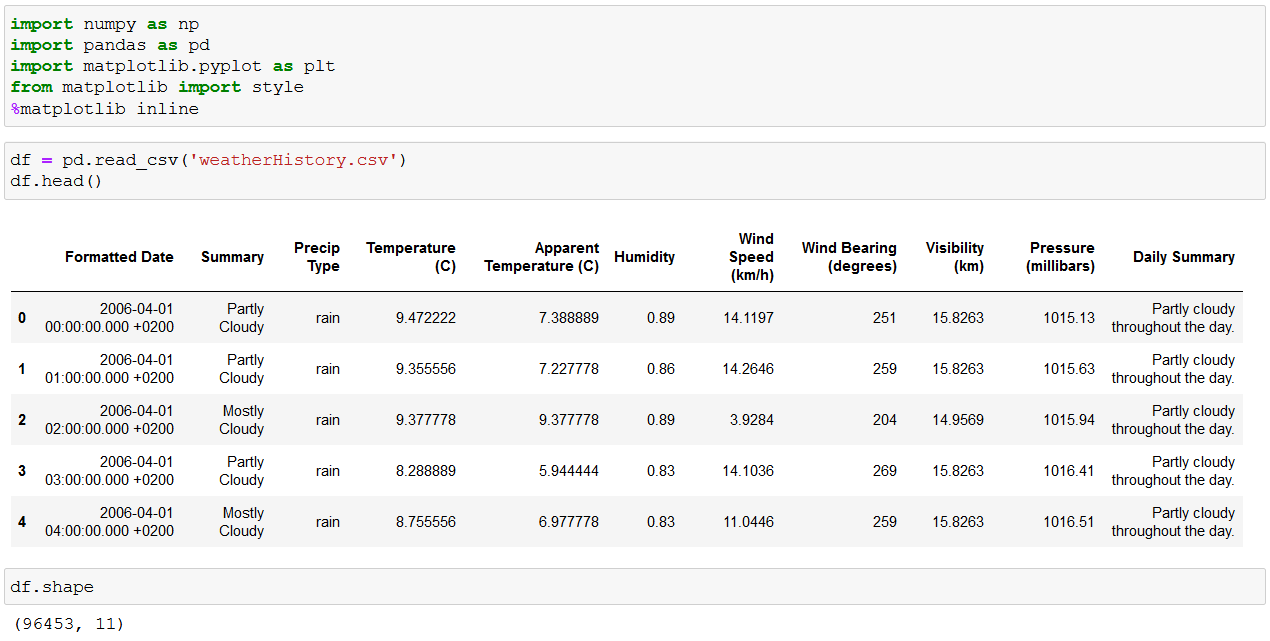Select the Temperature (C) column header
The height and width of the screenshot is (641, 1270).
click(x=411, y=257)
